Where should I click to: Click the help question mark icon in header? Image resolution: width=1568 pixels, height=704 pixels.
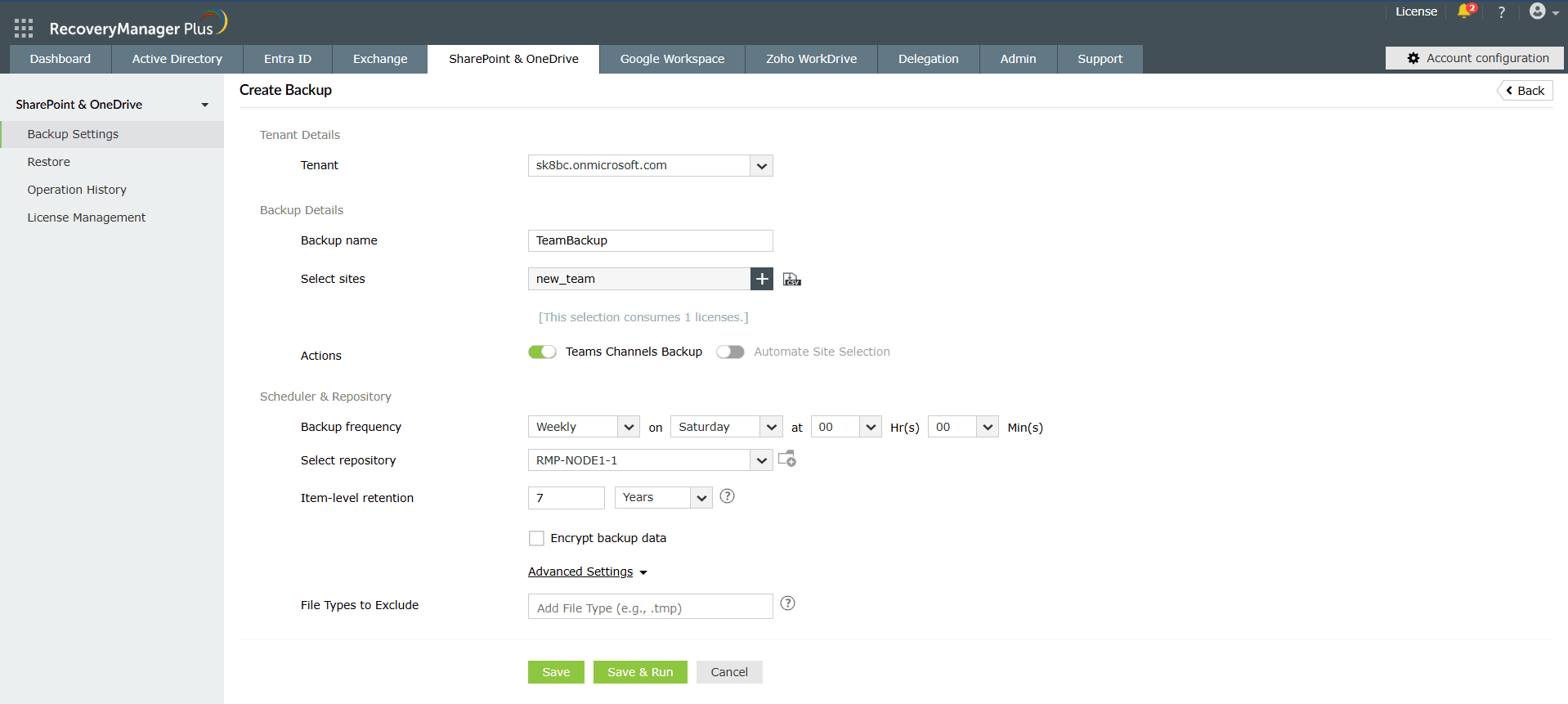(x=1501, y=12)
